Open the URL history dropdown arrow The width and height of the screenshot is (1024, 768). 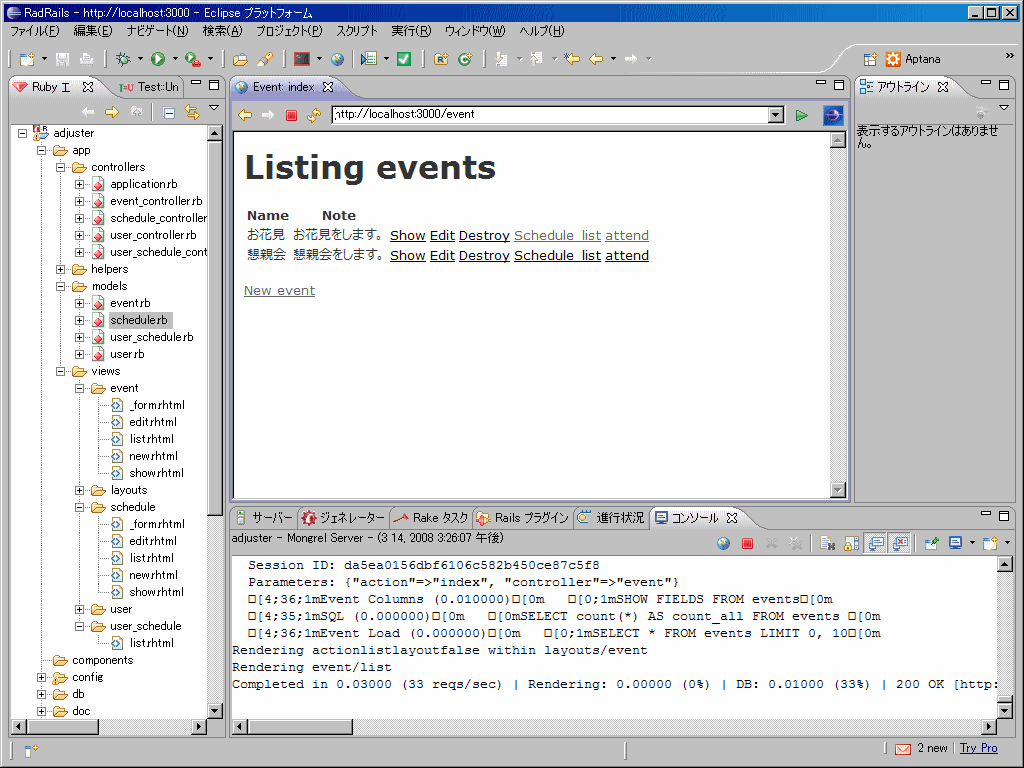click(x=776, y=115)
